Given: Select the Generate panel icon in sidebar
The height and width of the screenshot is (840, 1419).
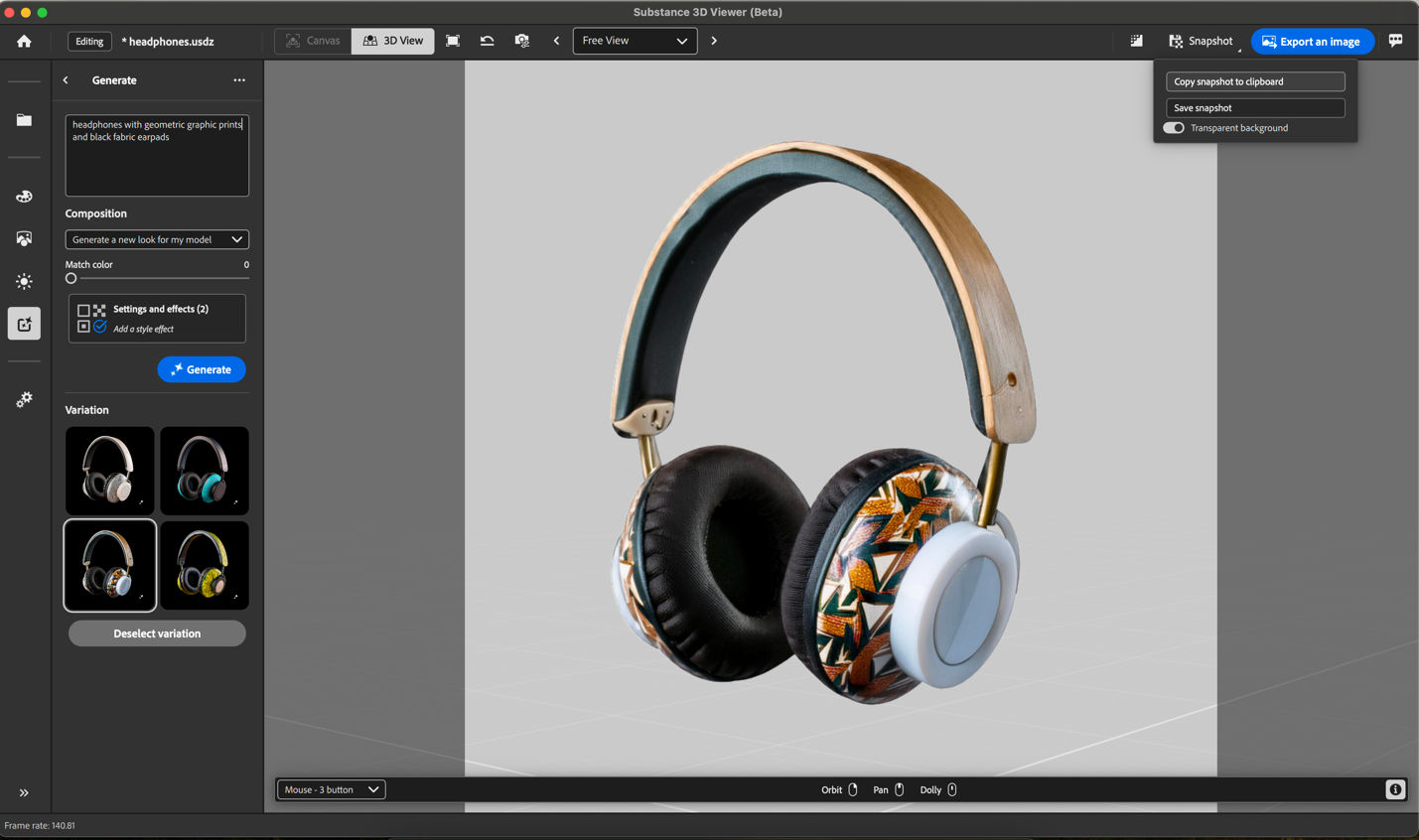Looking at the screenshot, I should click(x=24, y=324).
